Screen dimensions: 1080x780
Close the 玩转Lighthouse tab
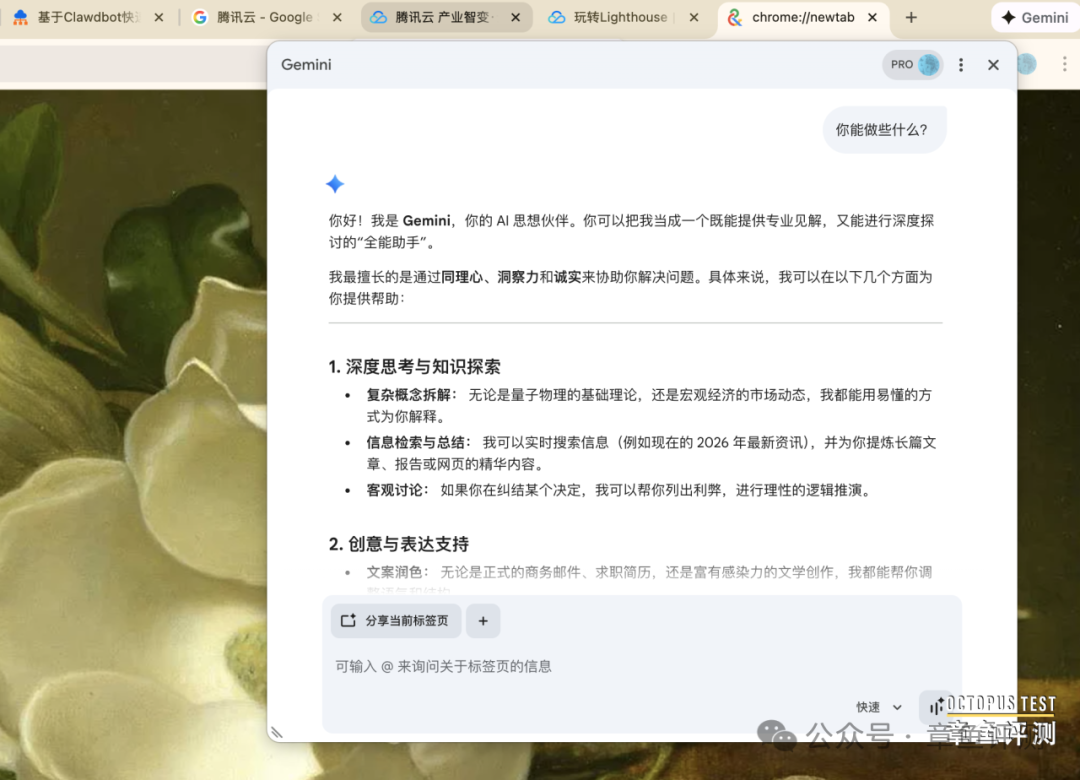pyautogui.click(x=694, y=17)
